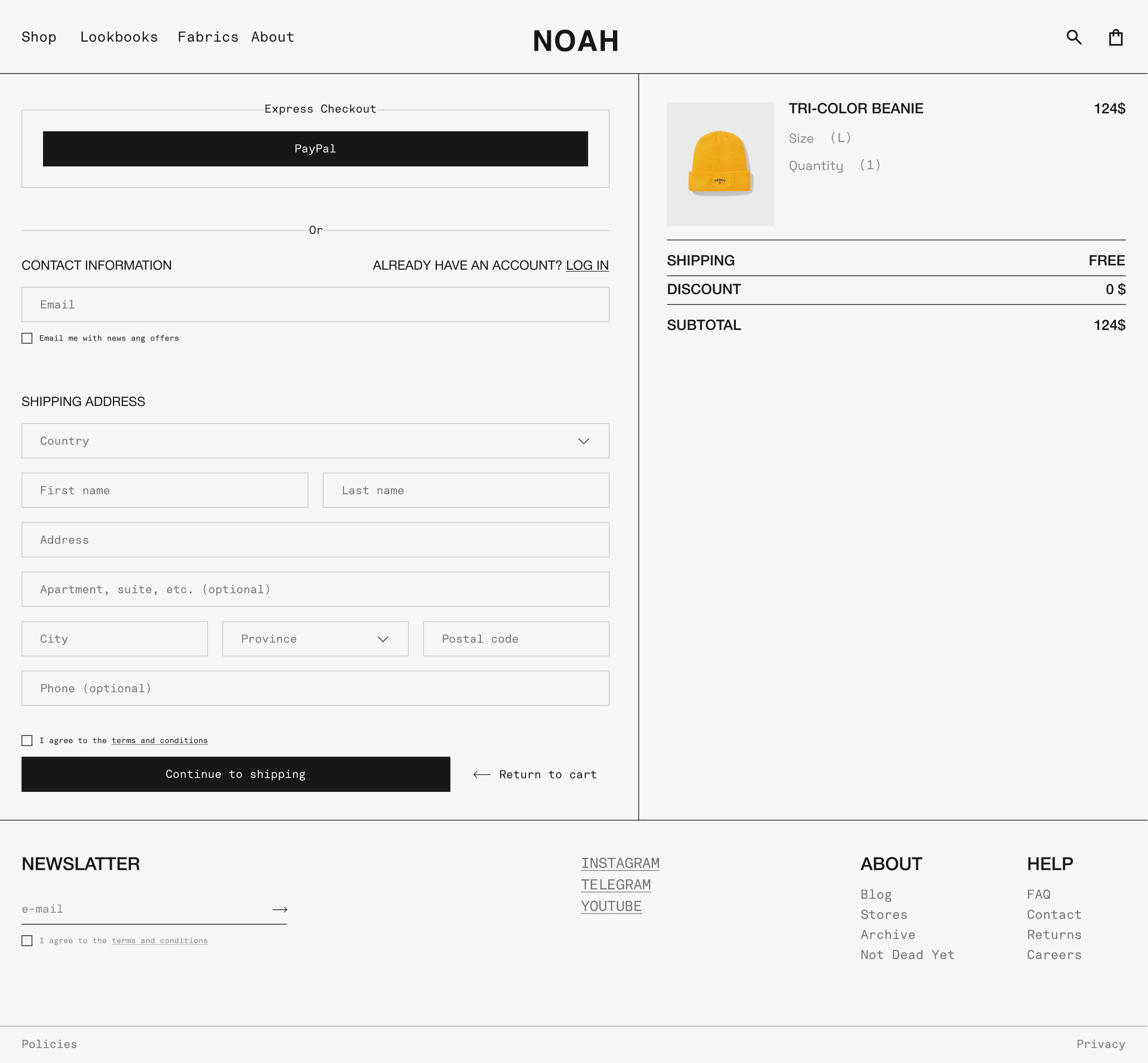This screenshot has height=1063, width=1148.
Task: Open the shopping bag icon
Action: coord(1115,37)
